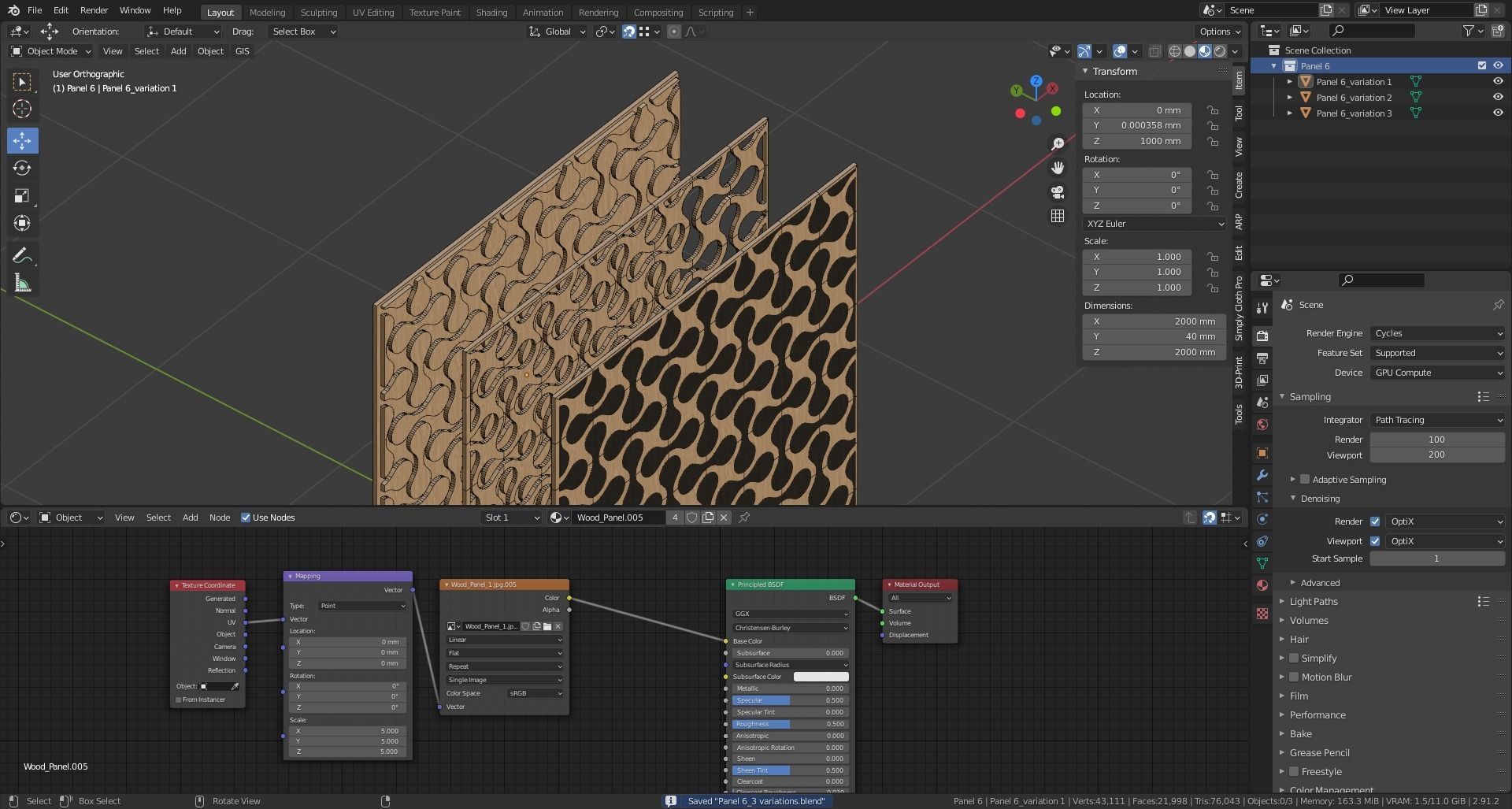Toggle fake user shield for Wood_Panel.005
The height and width of the screenshot is (809, 1512).
[x=691, y=518]
